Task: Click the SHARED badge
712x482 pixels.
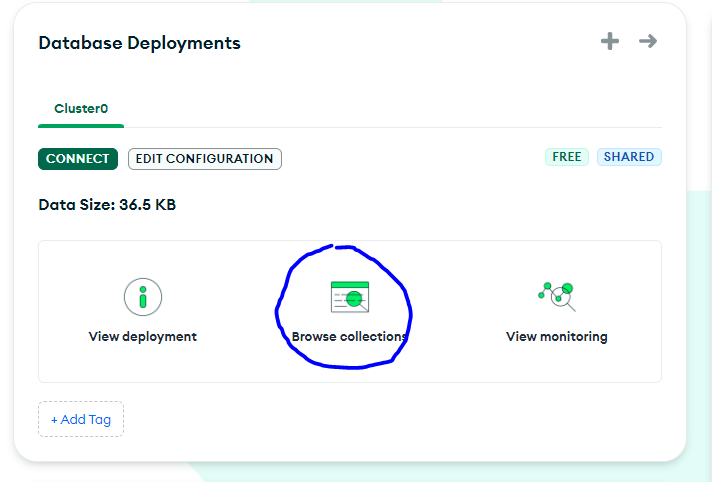Action: tap(629, 157)
